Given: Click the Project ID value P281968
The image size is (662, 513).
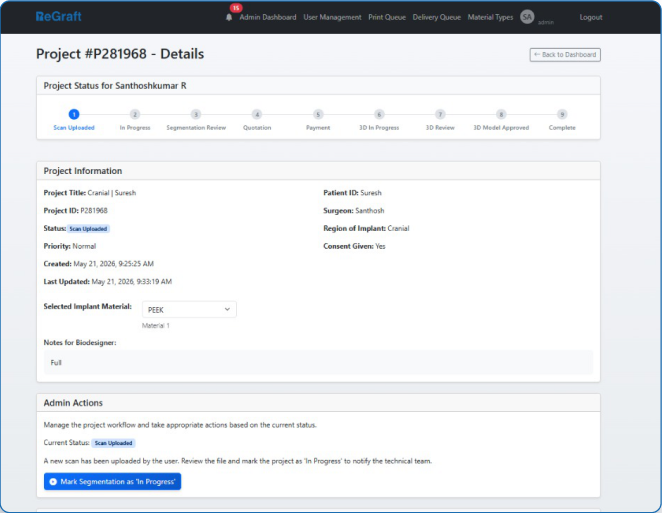Looking at the screenshot, I should (x=94, y=210).
